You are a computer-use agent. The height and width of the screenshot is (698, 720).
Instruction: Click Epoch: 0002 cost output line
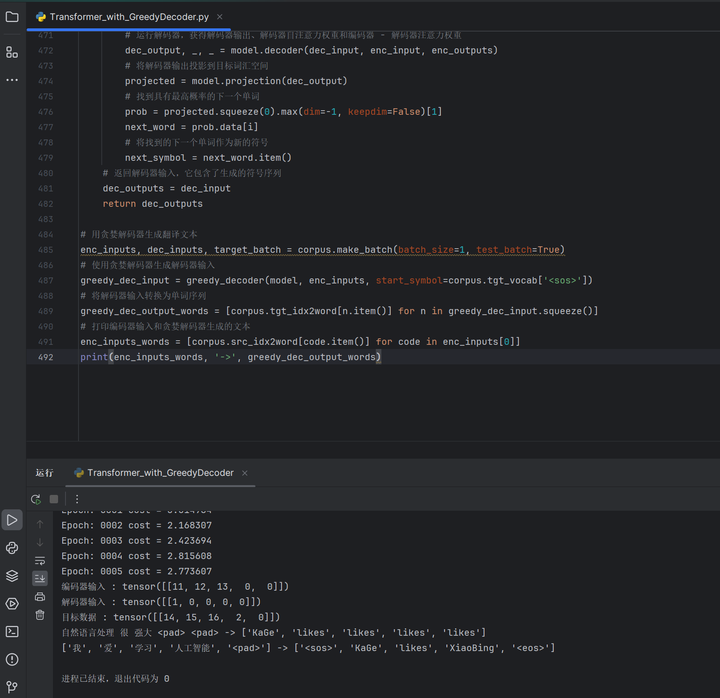(136, 525)
